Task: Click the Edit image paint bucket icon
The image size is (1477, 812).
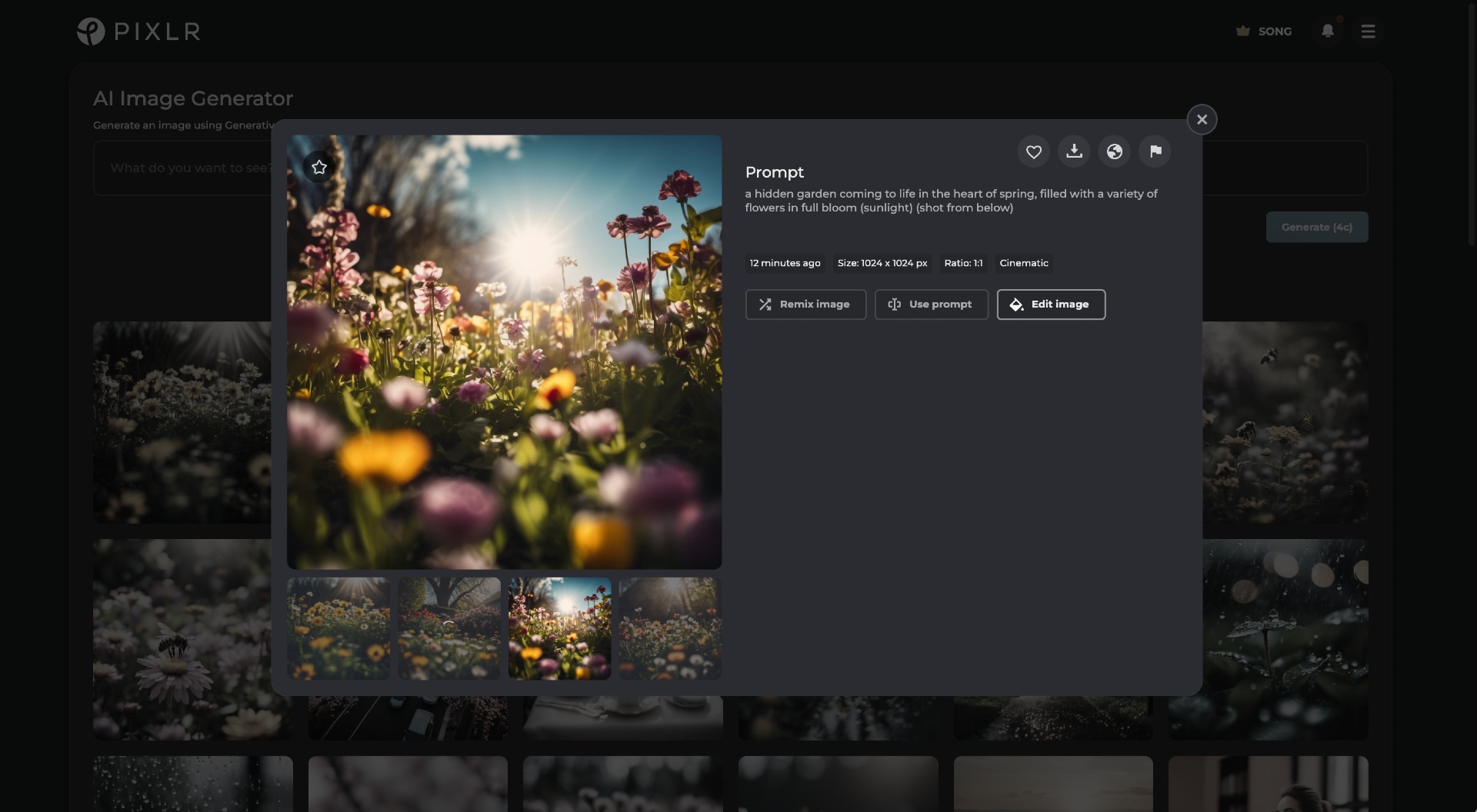Action: 1016,304
